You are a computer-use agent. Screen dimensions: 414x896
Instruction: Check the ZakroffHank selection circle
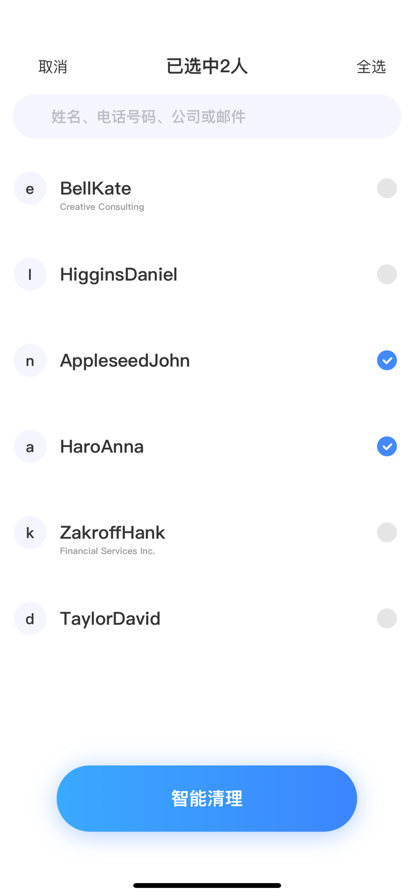pos(387,533)
